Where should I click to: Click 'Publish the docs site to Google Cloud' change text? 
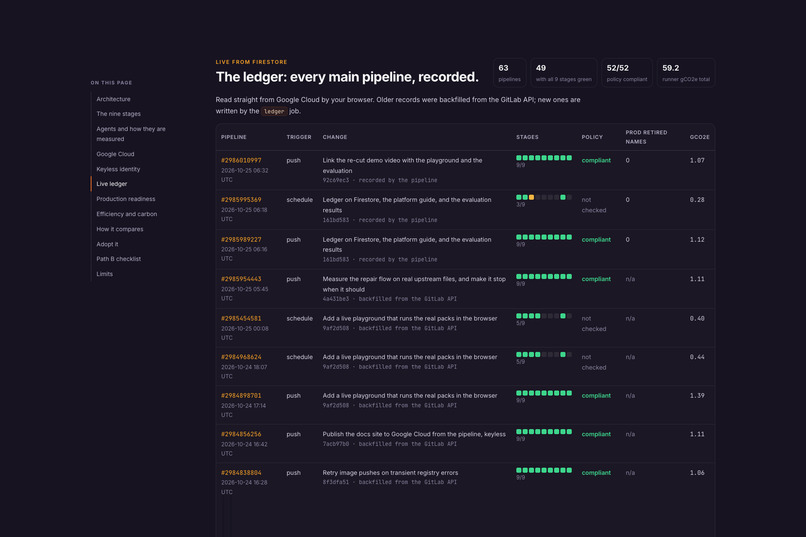(414, 434)
